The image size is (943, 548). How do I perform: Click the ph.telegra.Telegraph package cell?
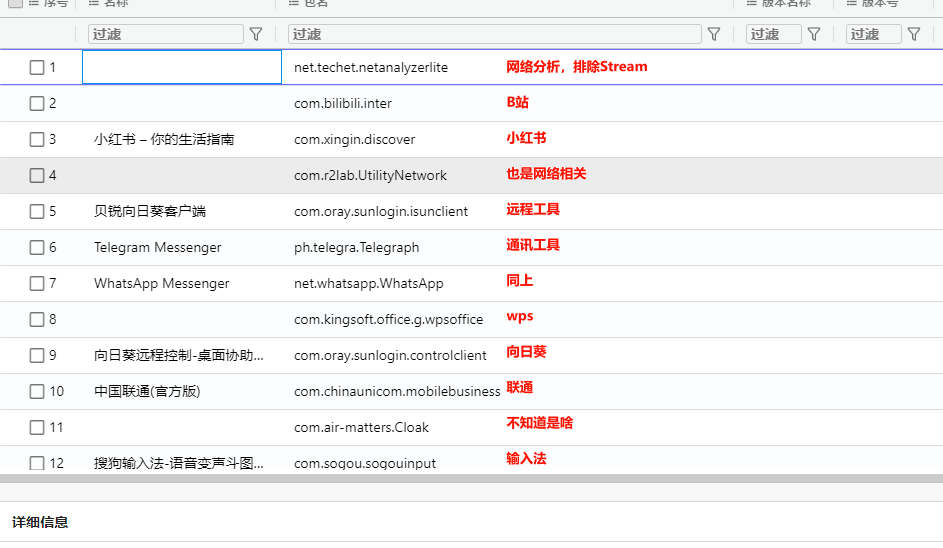[356, 248]
